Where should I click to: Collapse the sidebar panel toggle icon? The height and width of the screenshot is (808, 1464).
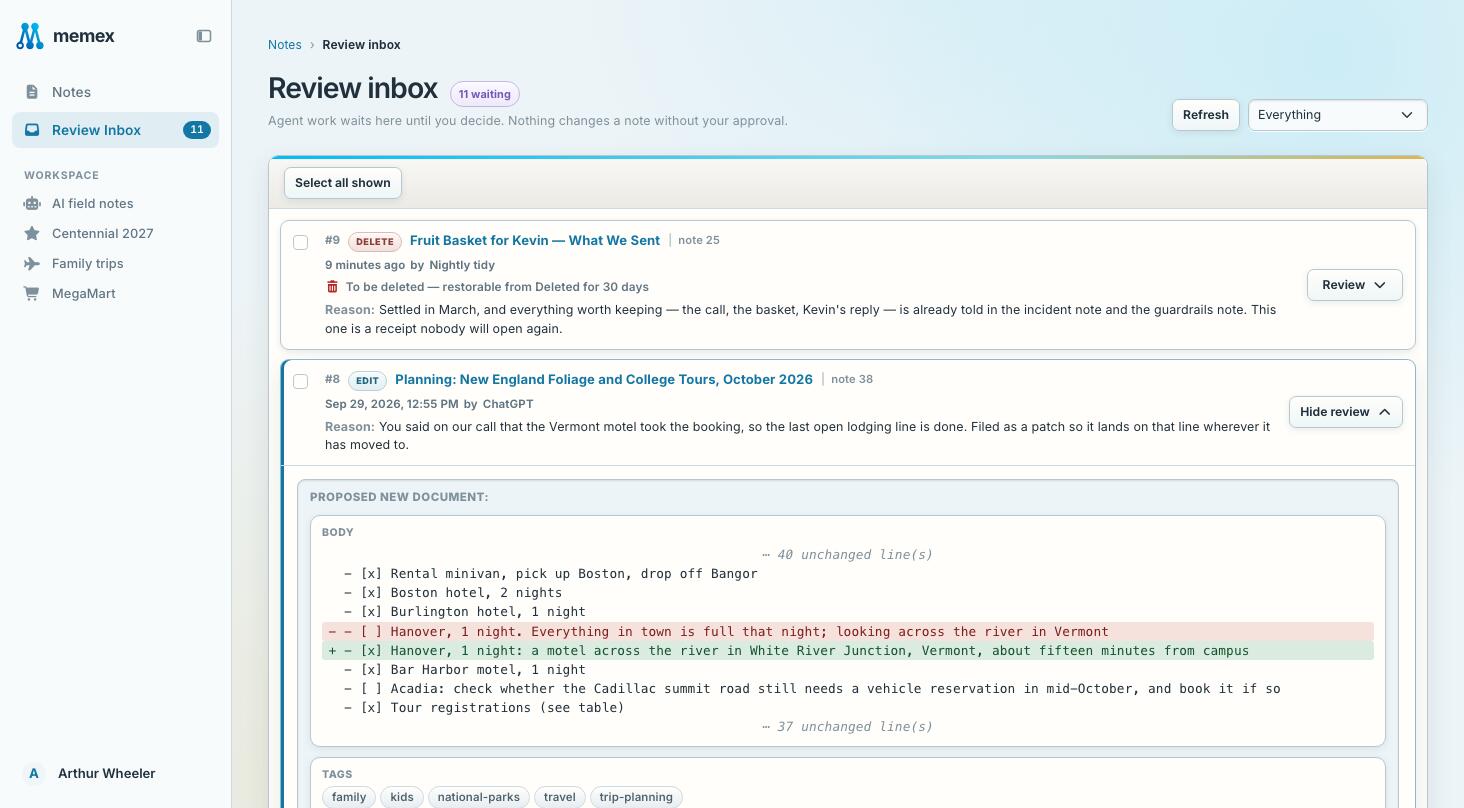[204, 36]
